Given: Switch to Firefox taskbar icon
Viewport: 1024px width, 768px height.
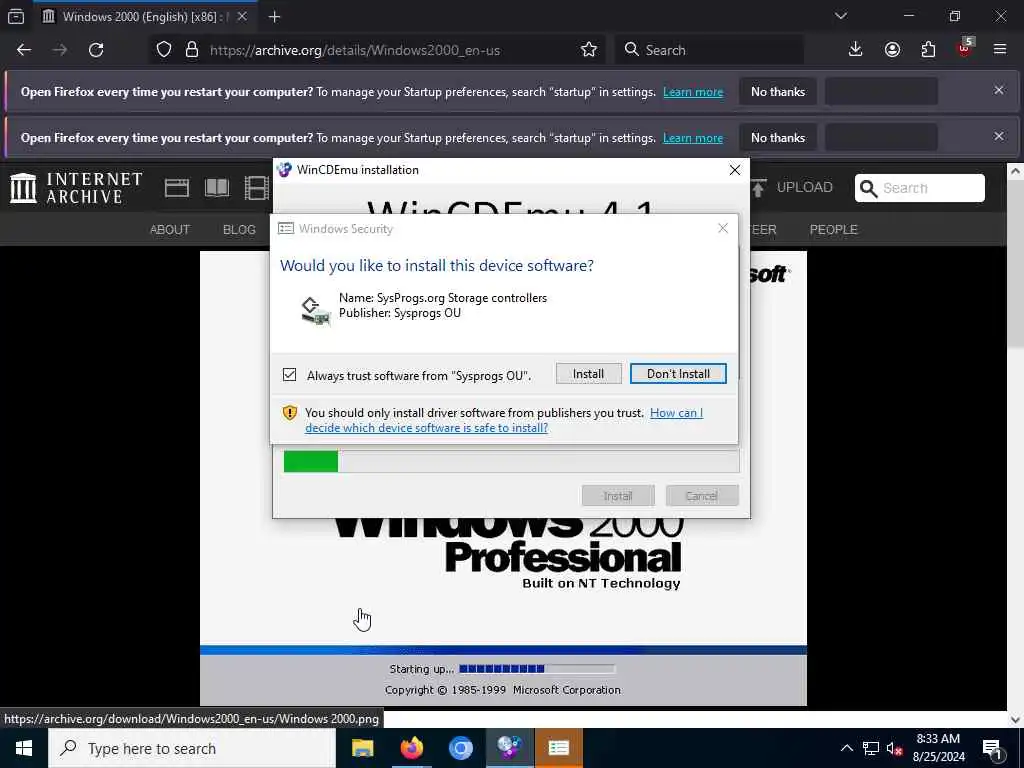Looking at the screenshot, I should coord(411,748).
